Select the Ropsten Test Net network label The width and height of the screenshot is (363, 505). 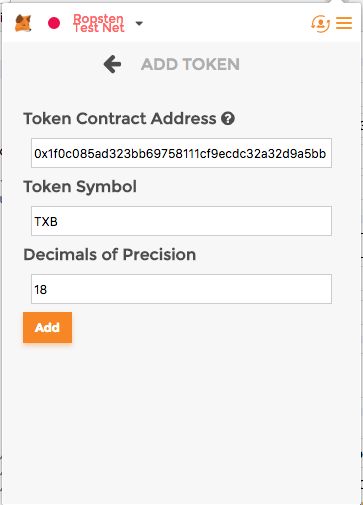(99, 23)
